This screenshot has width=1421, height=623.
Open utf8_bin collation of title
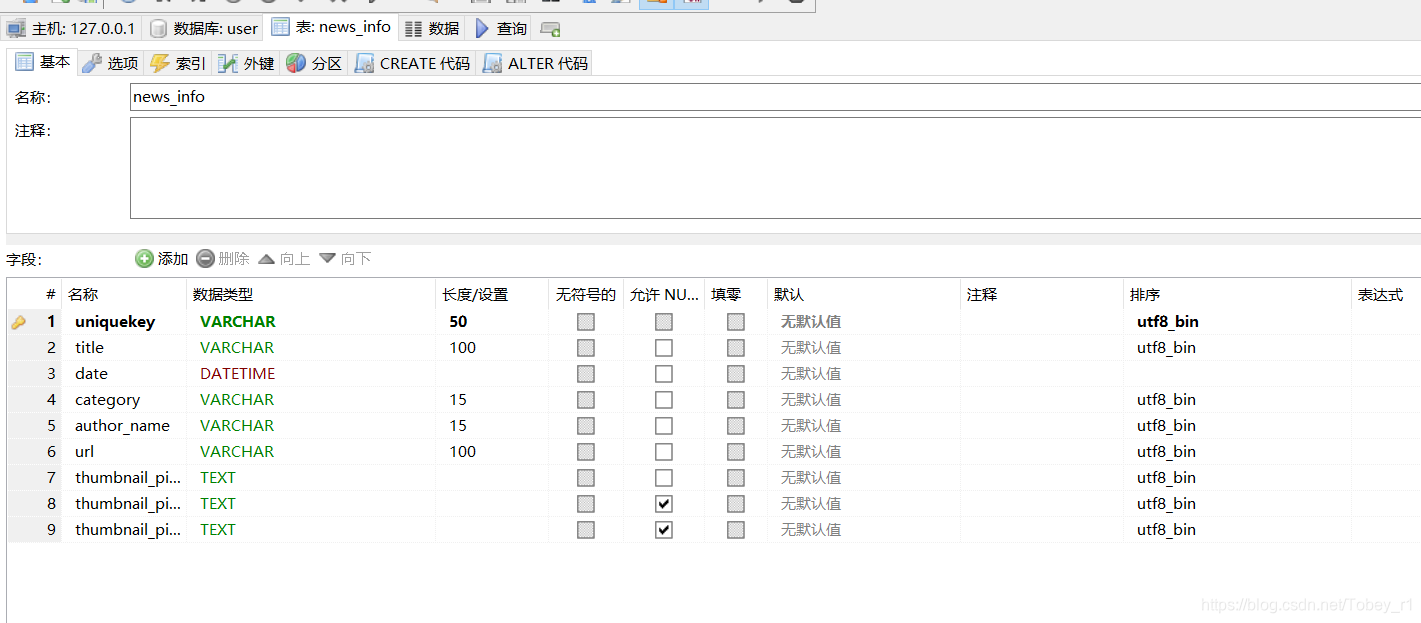tap(1167, 348)
